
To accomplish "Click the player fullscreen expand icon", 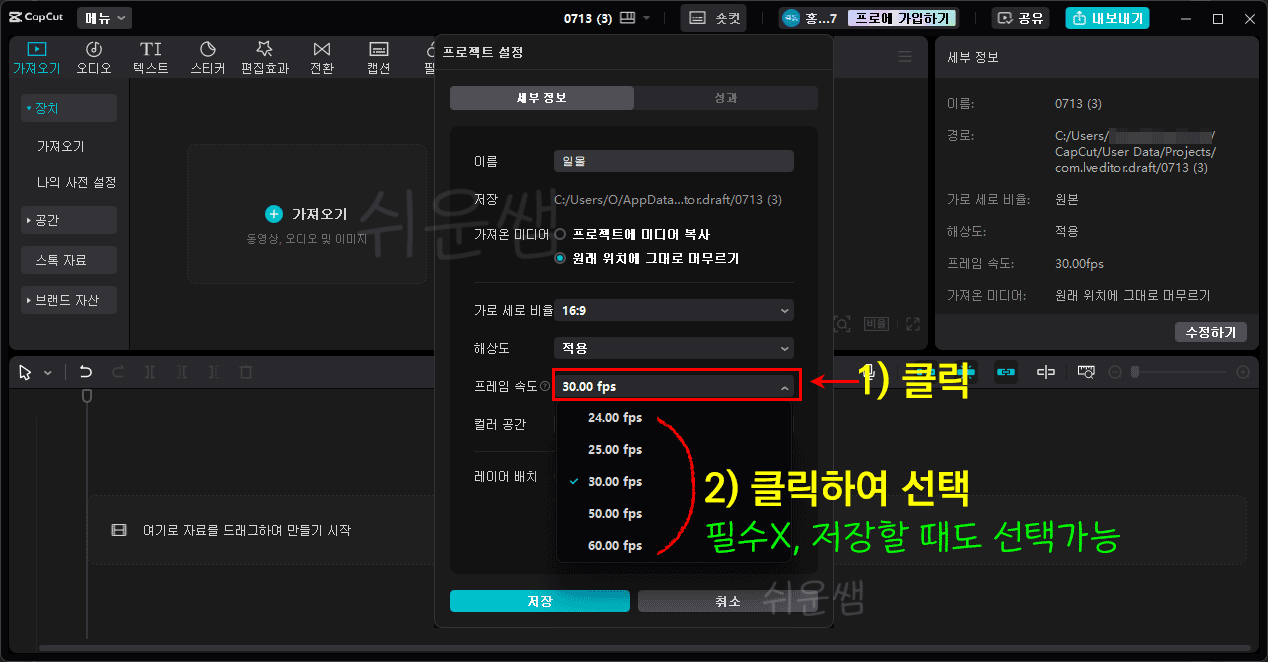I will (x=912, y=324).
